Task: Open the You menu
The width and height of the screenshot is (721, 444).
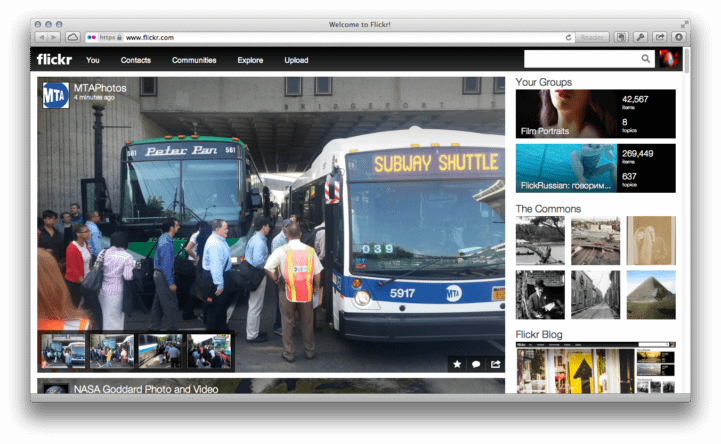Action: point(92,60)
